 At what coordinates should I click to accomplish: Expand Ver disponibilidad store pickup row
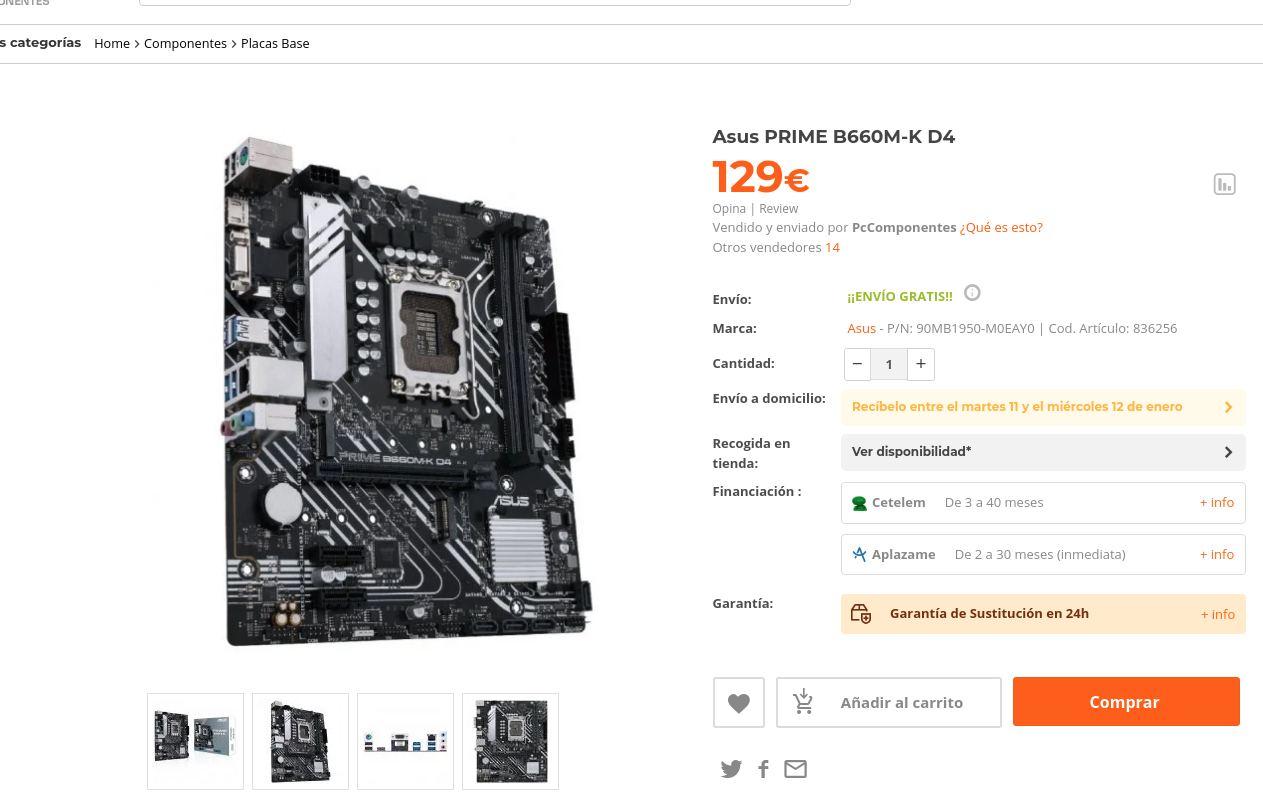[x=1043, y=452]
